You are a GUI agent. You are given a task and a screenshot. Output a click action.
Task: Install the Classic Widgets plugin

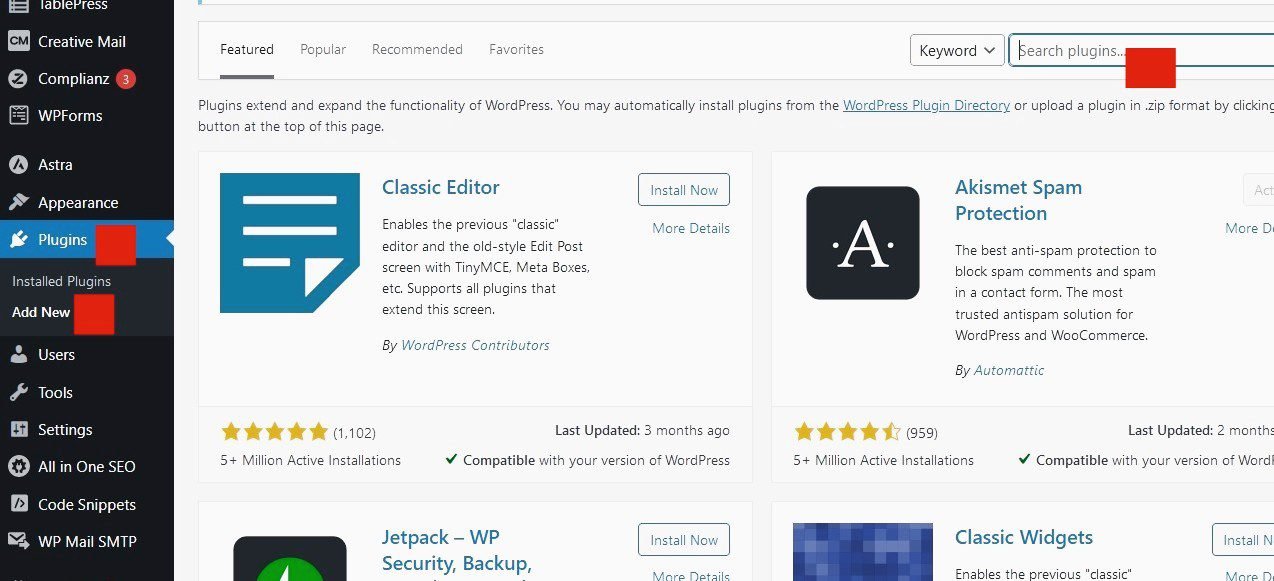click(x=1243, y=540)
